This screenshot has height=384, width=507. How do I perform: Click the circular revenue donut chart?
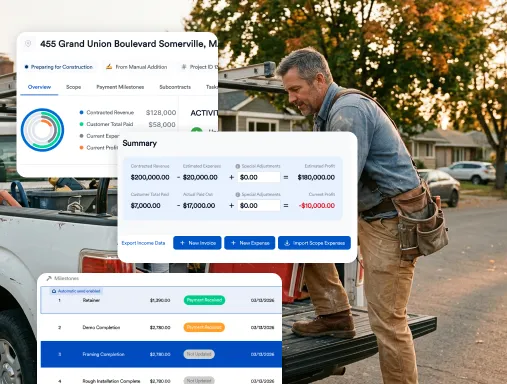click(x=42, y=130)
